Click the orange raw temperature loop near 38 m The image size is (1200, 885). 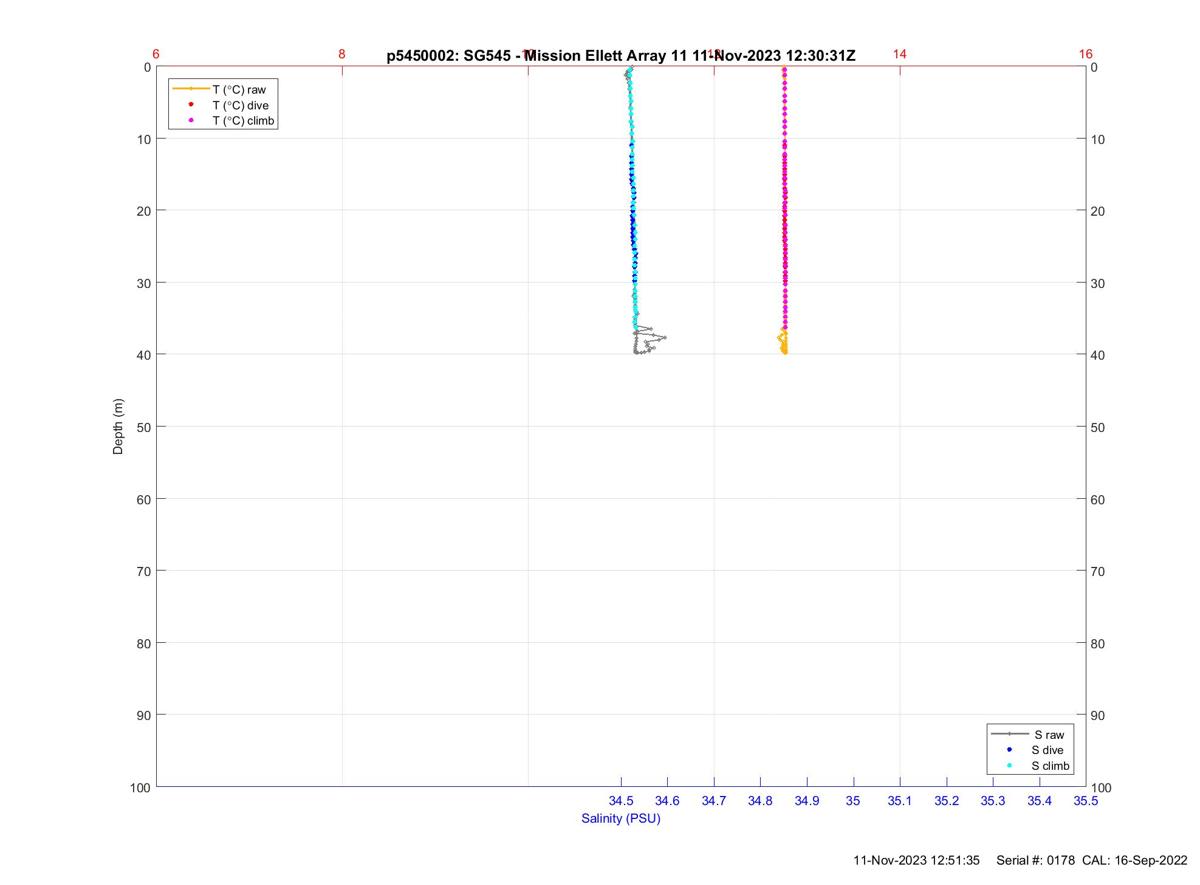pos(783,341)
